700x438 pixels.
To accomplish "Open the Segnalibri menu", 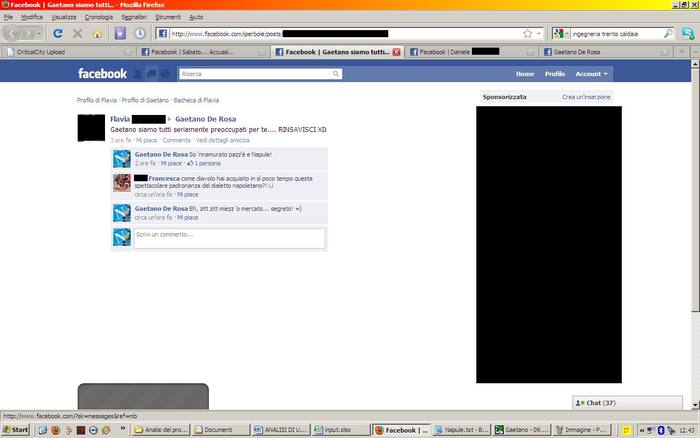I will (x=134, y=17).
